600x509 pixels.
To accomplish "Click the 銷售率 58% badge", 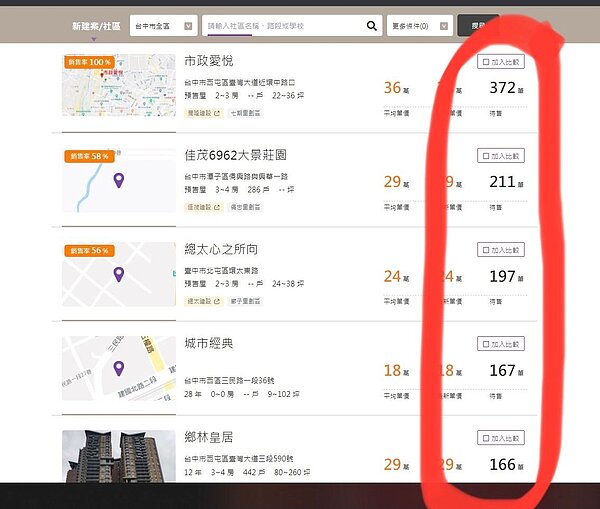I will pyautogui.click(x=90, y=156).
